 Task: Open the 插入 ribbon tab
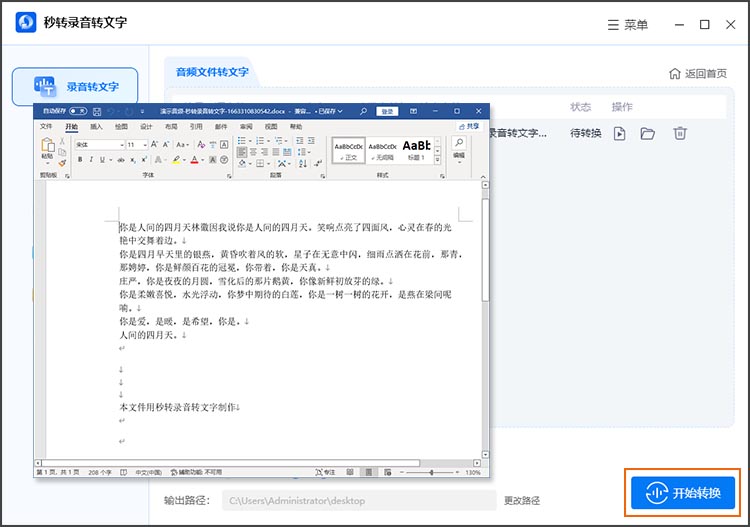[x=96, y=127]
